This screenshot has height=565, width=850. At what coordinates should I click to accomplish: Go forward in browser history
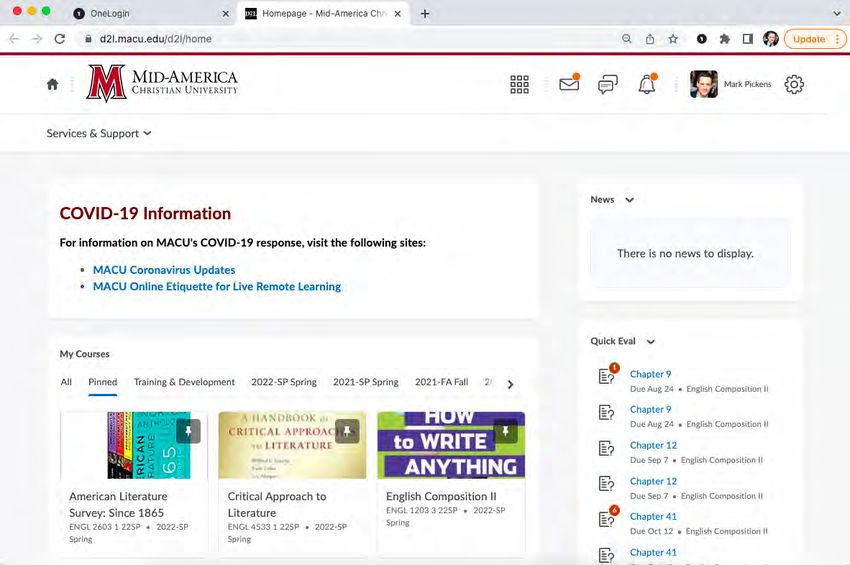37,39
